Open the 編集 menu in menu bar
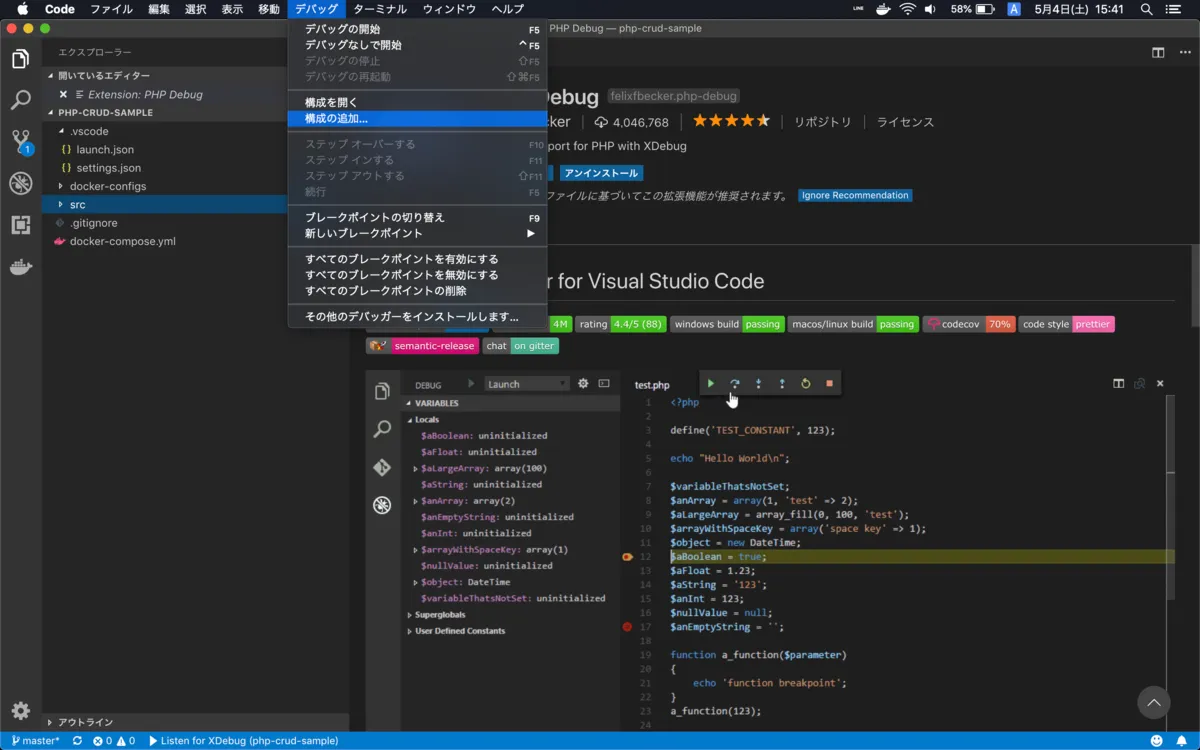 click(x=159, y=9)
